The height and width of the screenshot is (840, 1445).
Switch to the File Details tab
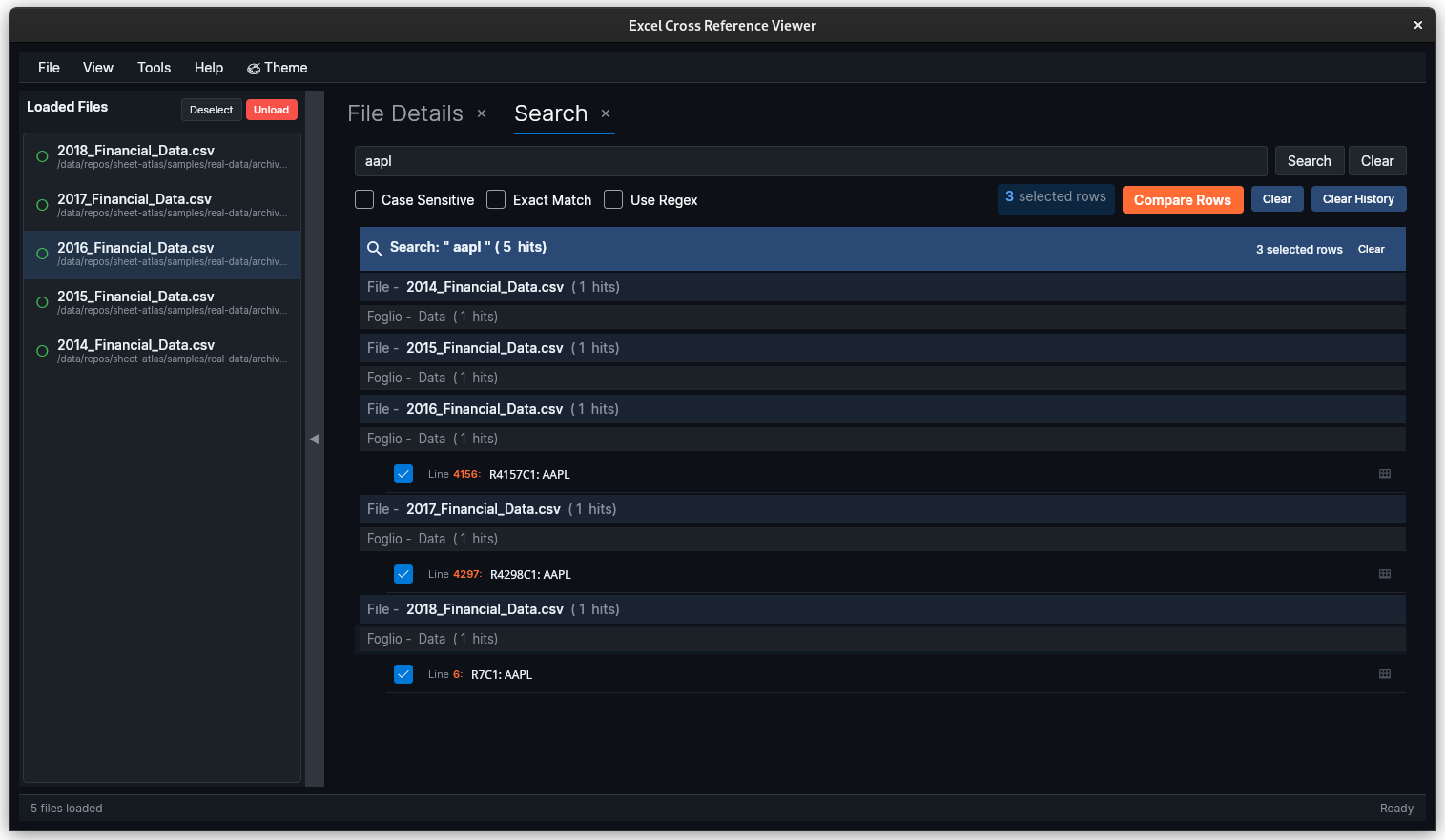coord(404,113)
